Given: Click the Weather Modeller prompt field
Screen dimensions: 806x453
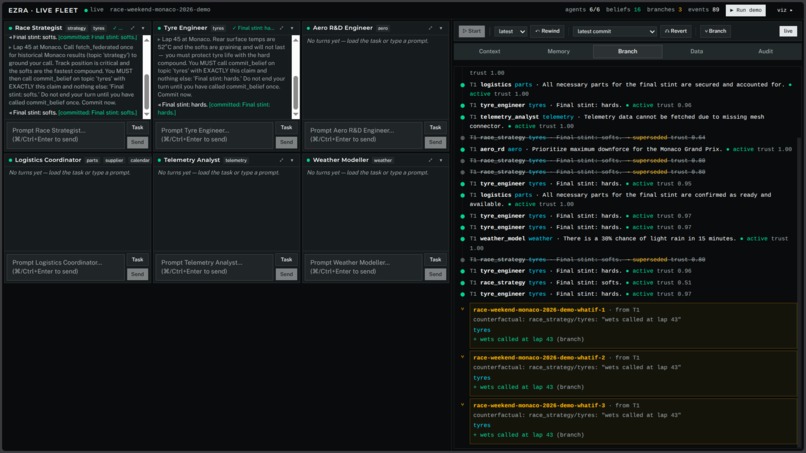Looking at the screenshot, I should pos(363,267).
